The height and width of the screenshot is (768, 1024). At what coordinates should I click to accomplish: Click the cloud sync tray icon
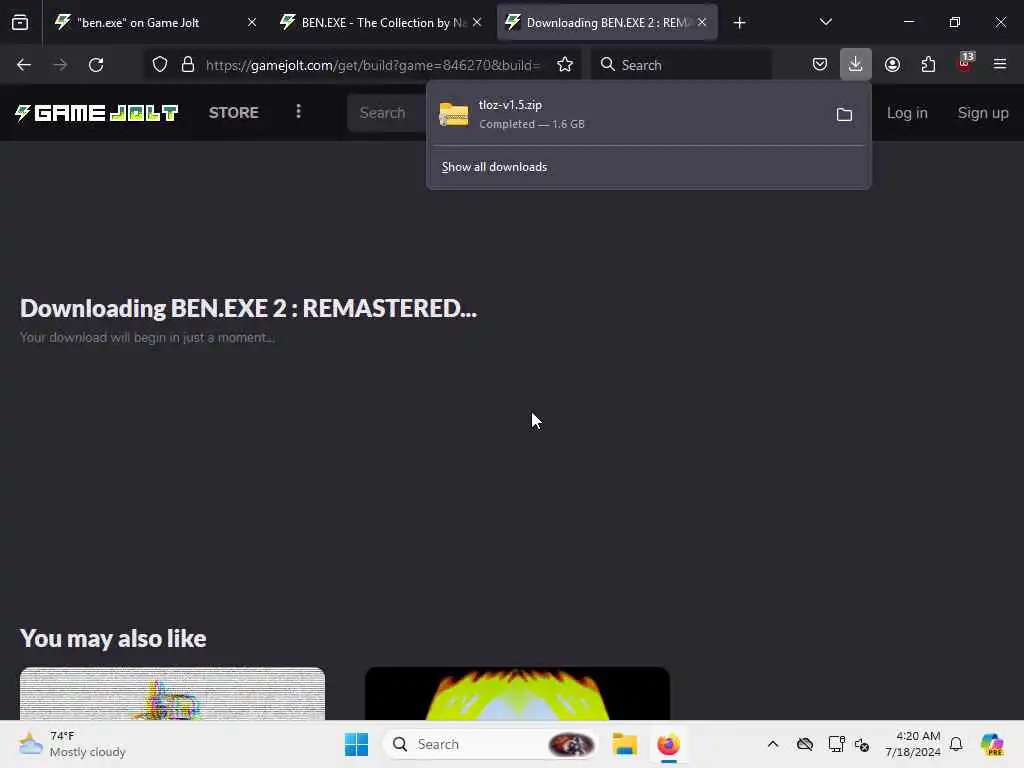click(x=805, y=744)
